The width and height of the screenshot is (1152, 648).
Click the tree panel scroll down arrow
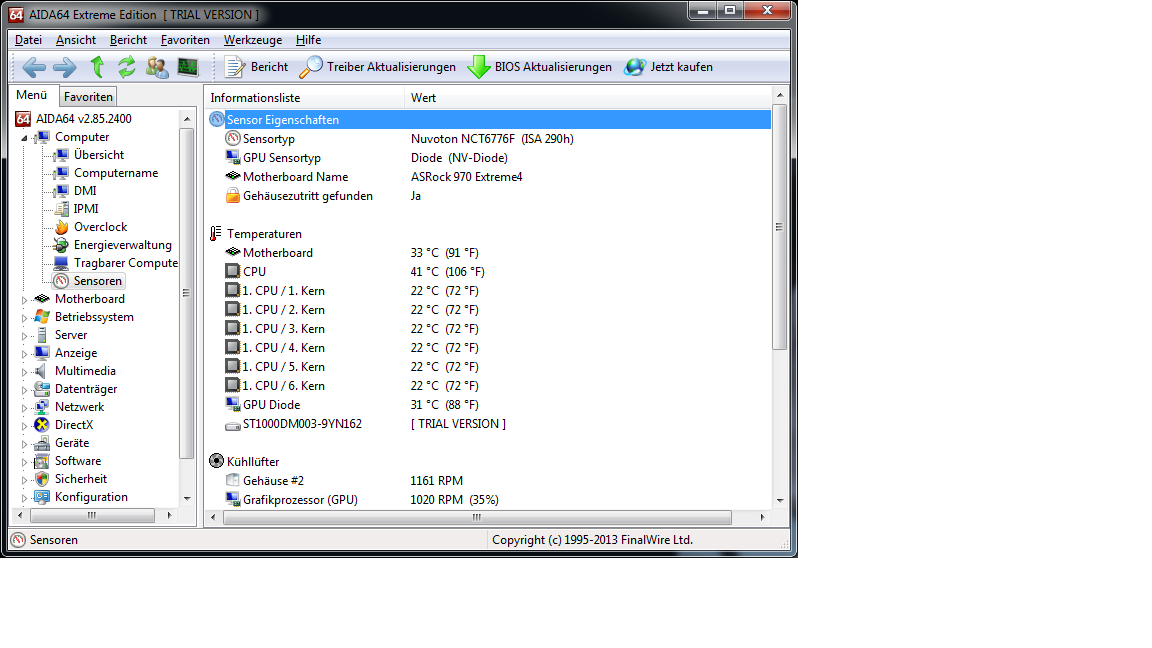(187, 498)
